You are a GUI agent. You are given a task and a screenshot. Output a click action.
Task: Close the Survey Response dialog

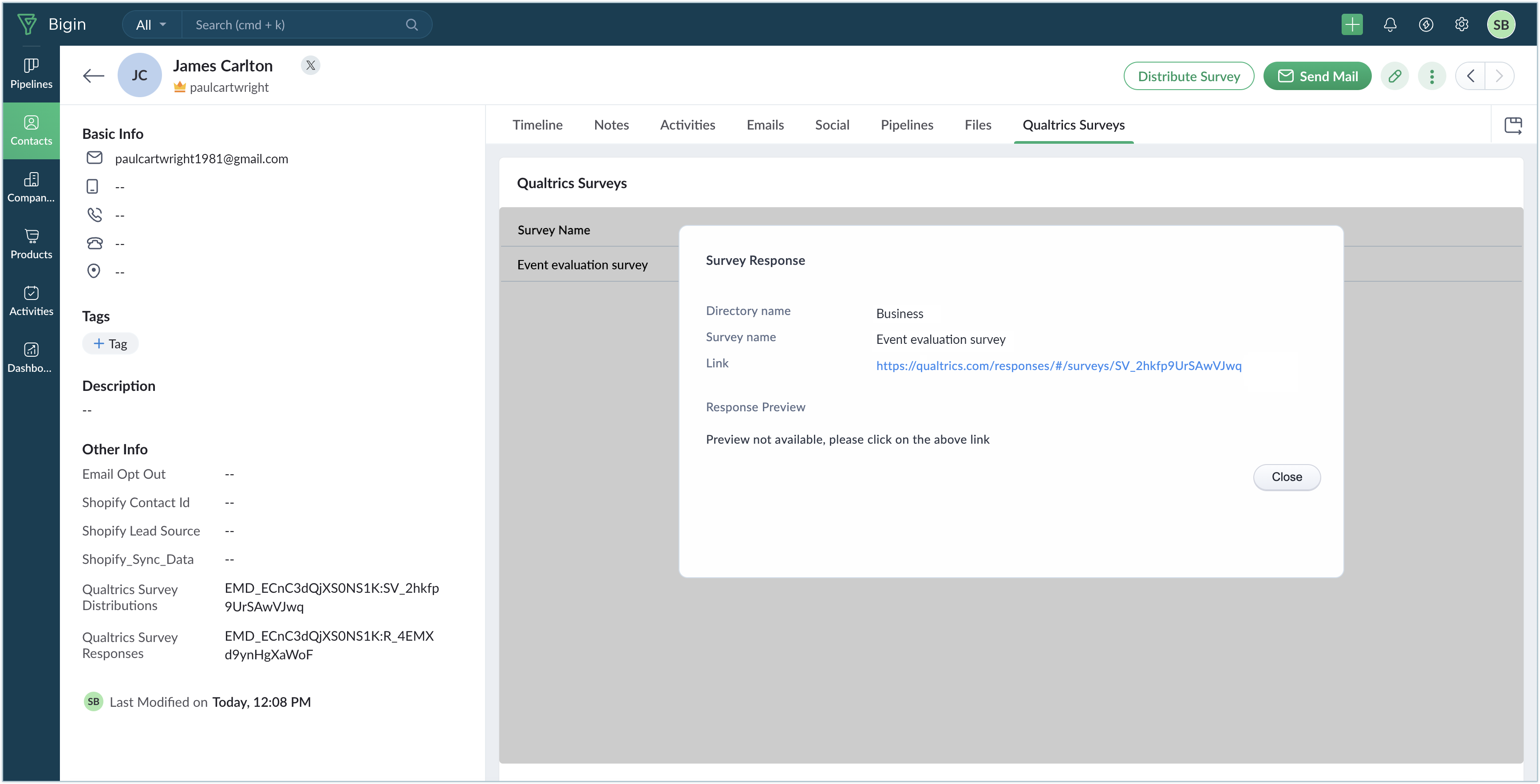(1287, 477)
